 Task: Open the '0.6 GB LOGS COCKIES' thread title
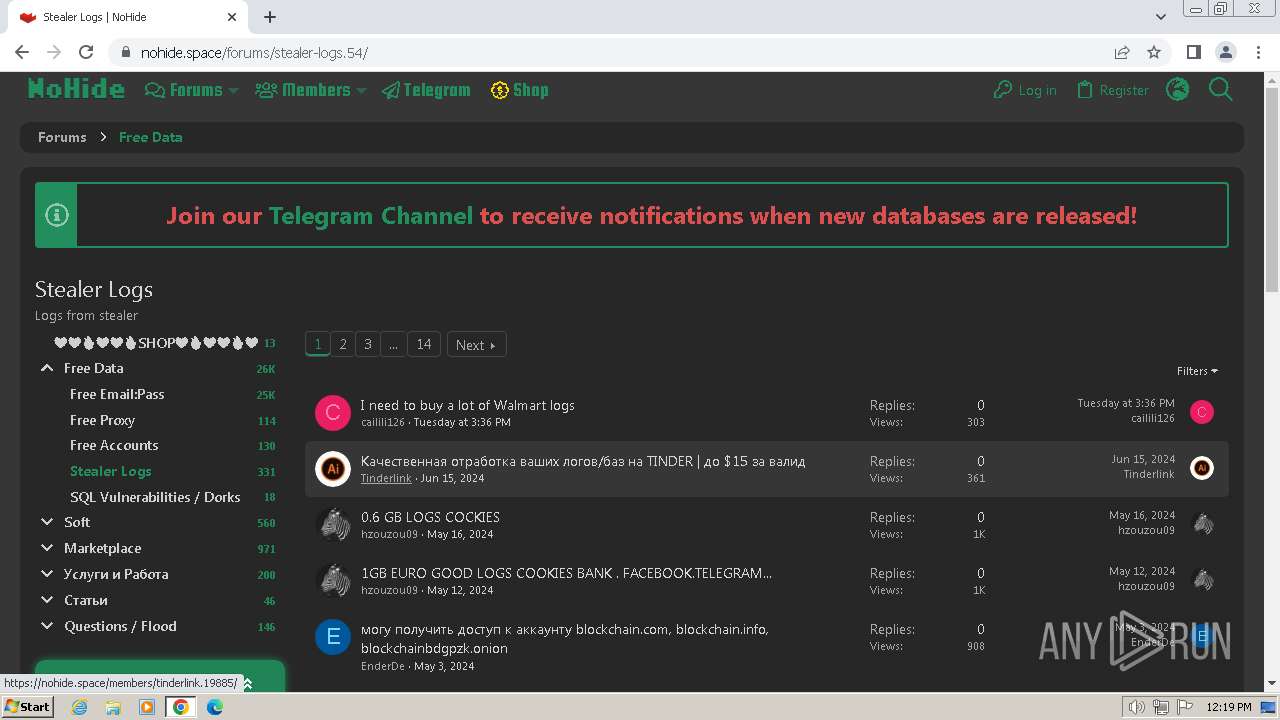(430, 517)
